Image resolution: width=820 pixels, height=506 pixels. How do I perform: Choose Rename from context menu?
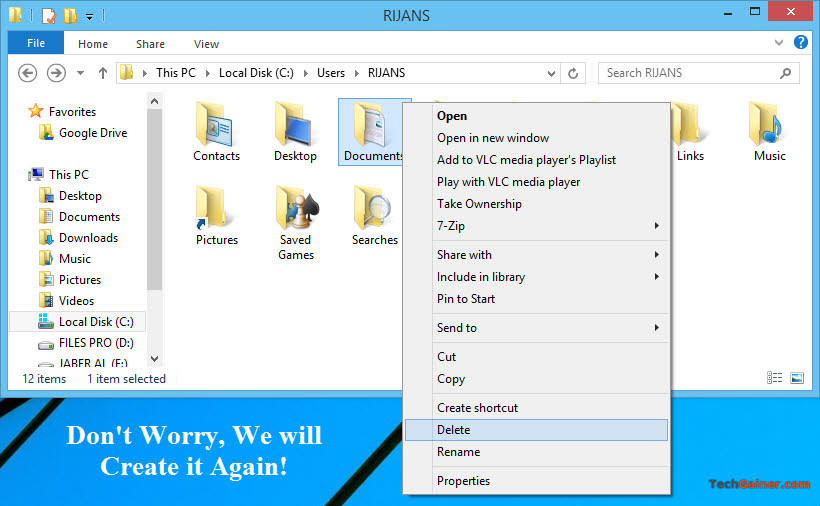(x=537, y=452)
